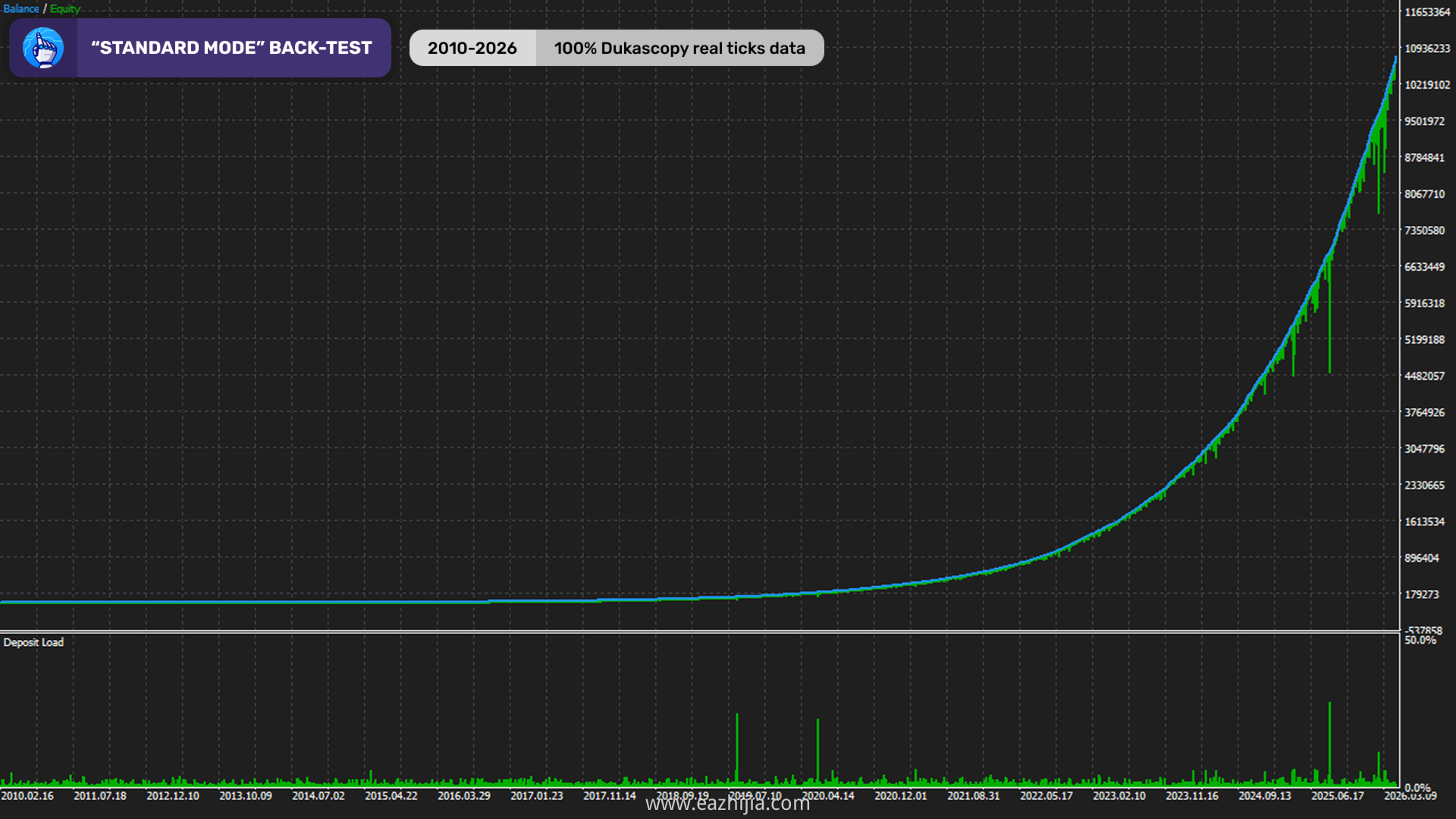This screenshot has width=1456, height=819.
Task: Click the 2023.11.16 date label
Action: pyautogui.click(x=1192, y=795)
